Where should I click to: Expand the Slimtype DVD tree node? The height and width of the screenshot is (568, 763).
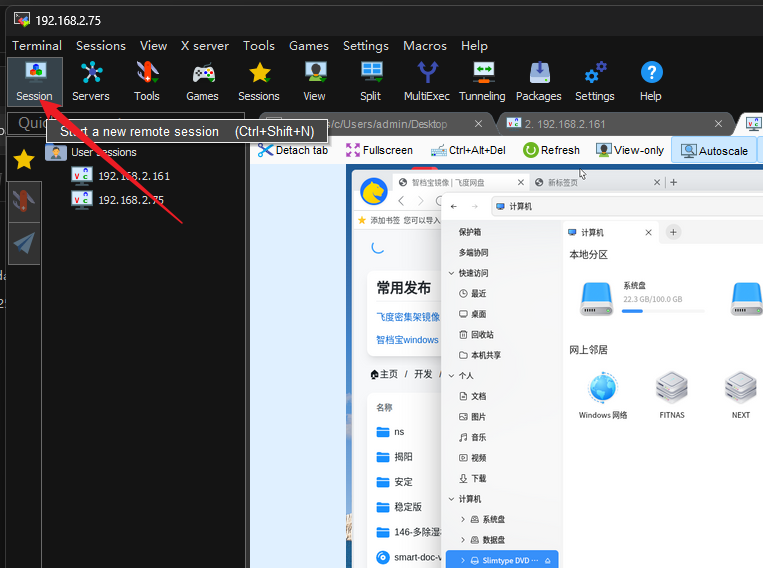463,561
